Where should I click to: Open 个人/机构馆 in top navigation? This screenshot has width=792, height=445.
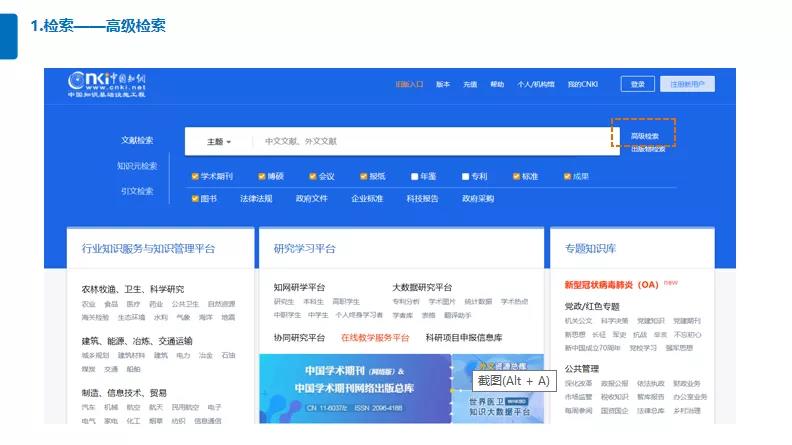pos(536,84)
